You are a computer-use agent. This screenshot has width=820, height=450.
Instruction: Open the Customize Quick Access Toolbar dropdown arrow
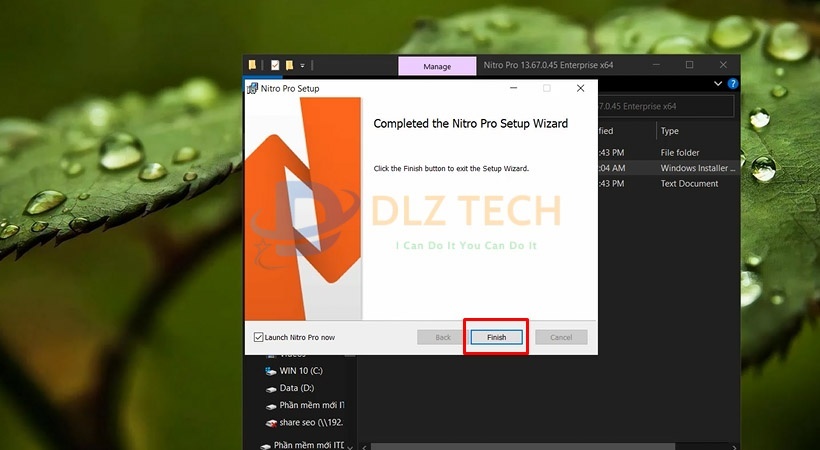(x=302, y=65)
